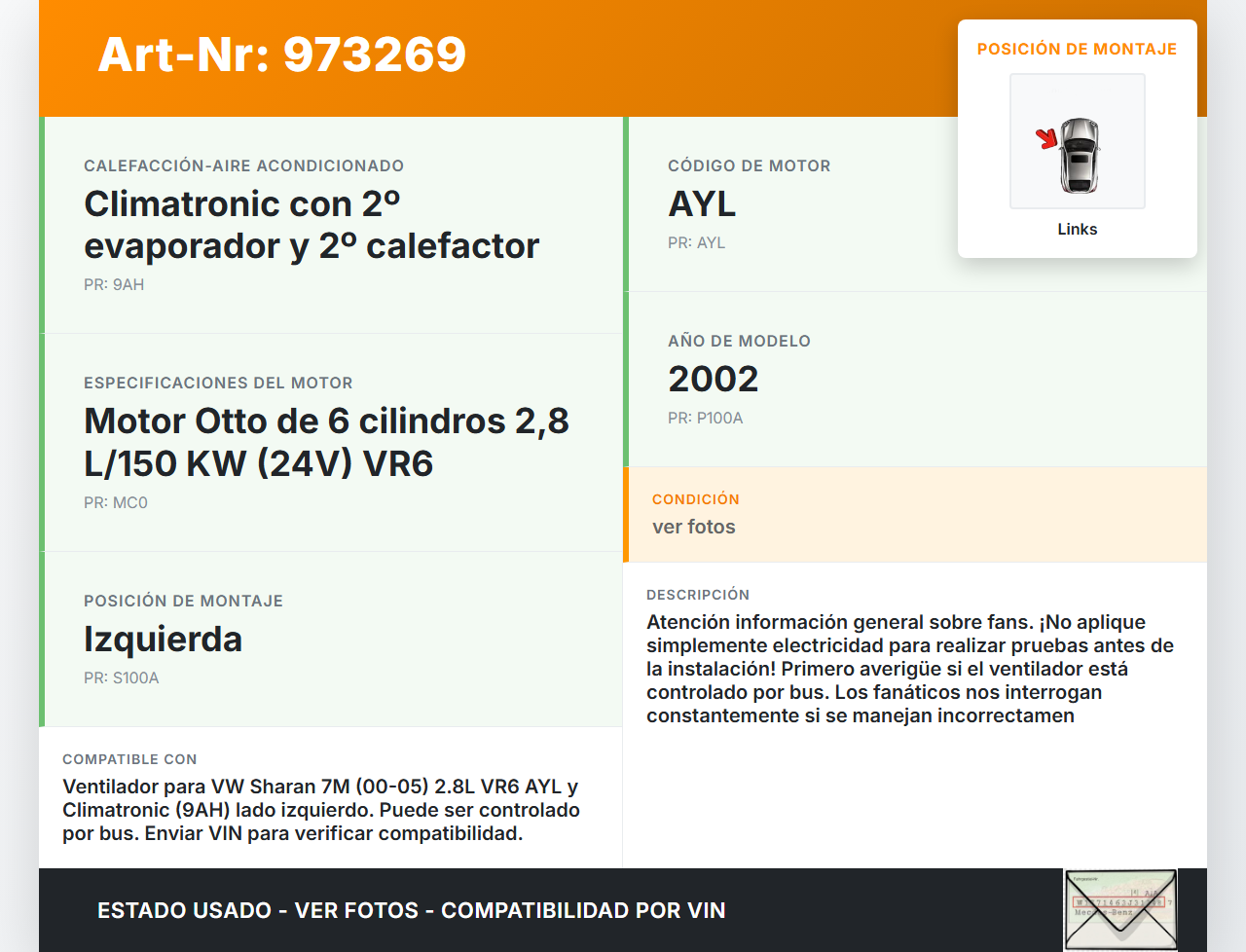1246x952 pixels.
Task: Click the Descripción paragraph about fans
Action: click(909, 669)
